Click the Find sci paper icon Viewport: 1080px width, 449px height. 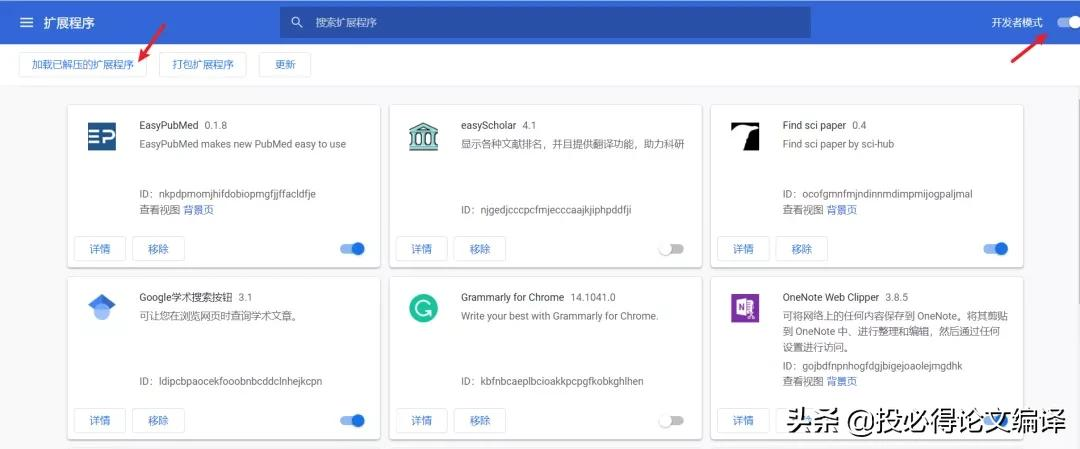click(x=745, y=137)
